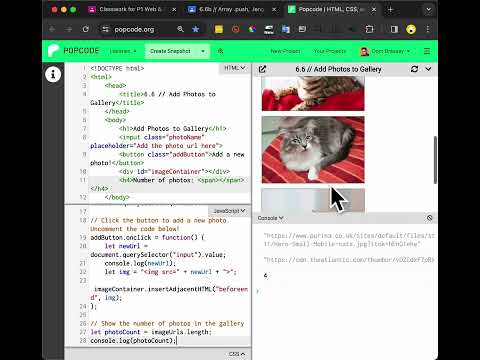Collapse the HTML editor dropdown
This screenshot has width=480, height=360.
(x=235, y=68)
